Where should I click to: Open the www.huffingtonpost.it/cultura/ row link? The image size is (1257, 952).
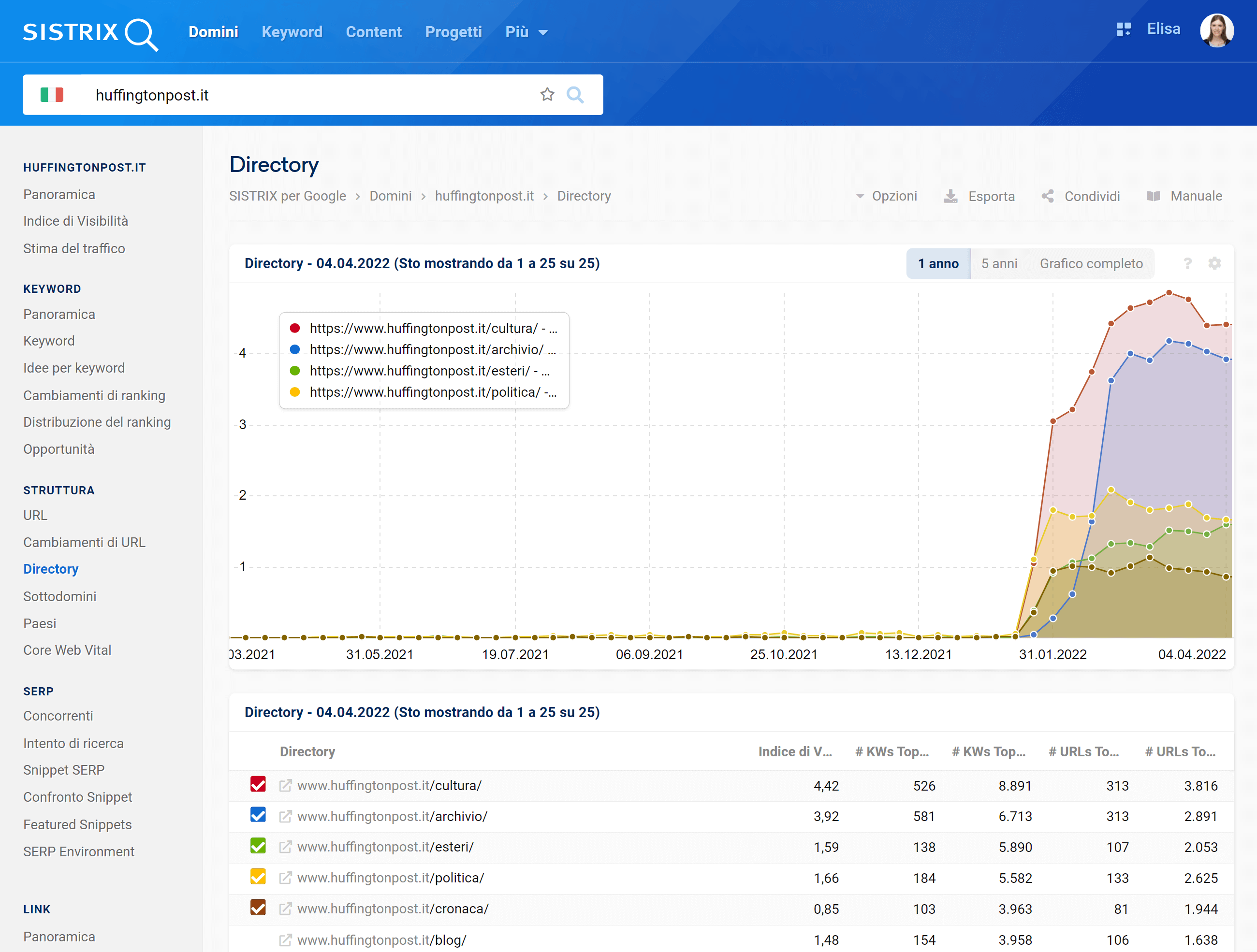point(389,786)
